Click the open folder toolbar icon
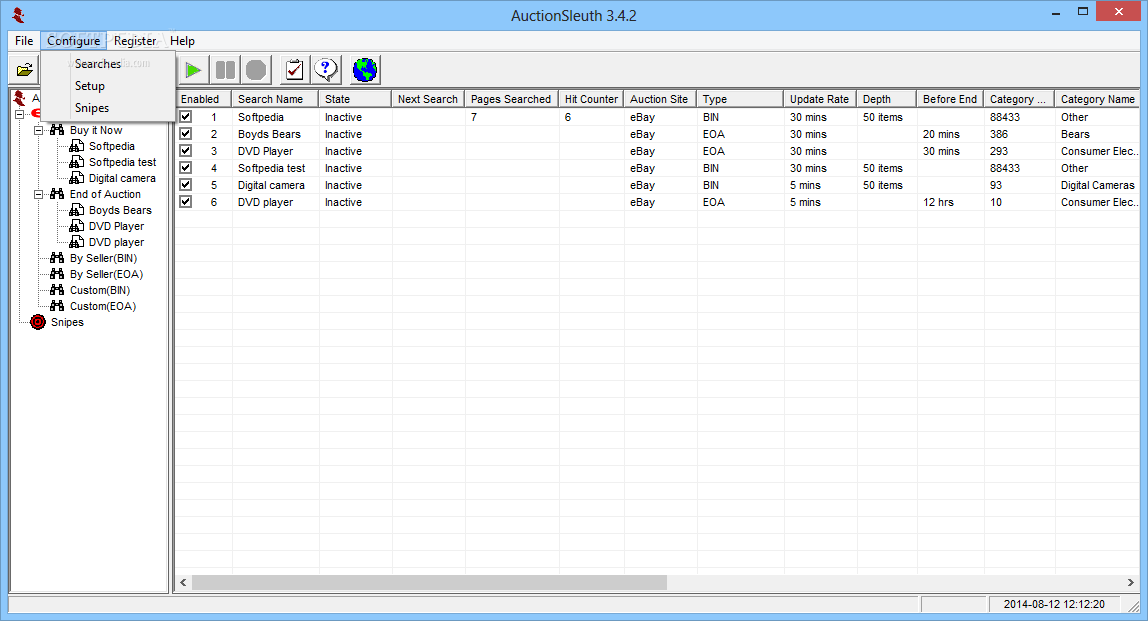The image size is (1148, 621). [24, 70]
